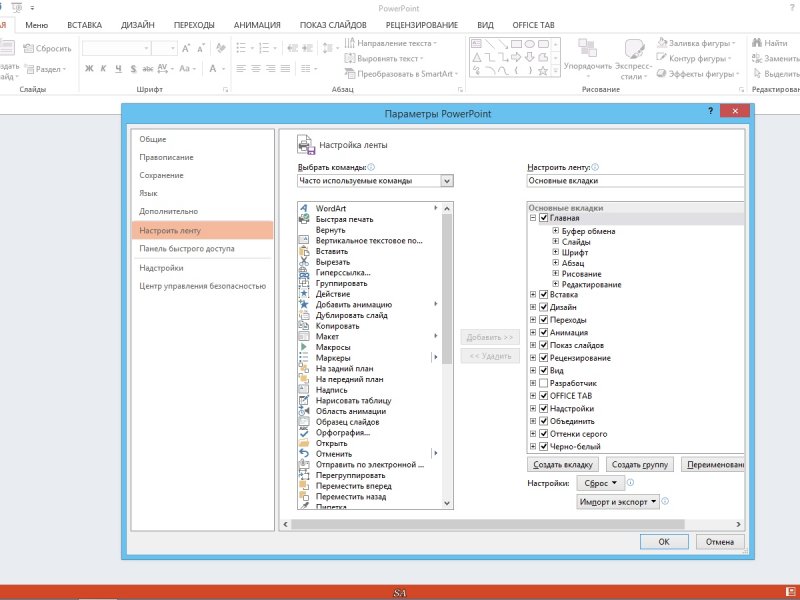Open Упорядочить arrange icon in ribbon

tap(587, 48)
